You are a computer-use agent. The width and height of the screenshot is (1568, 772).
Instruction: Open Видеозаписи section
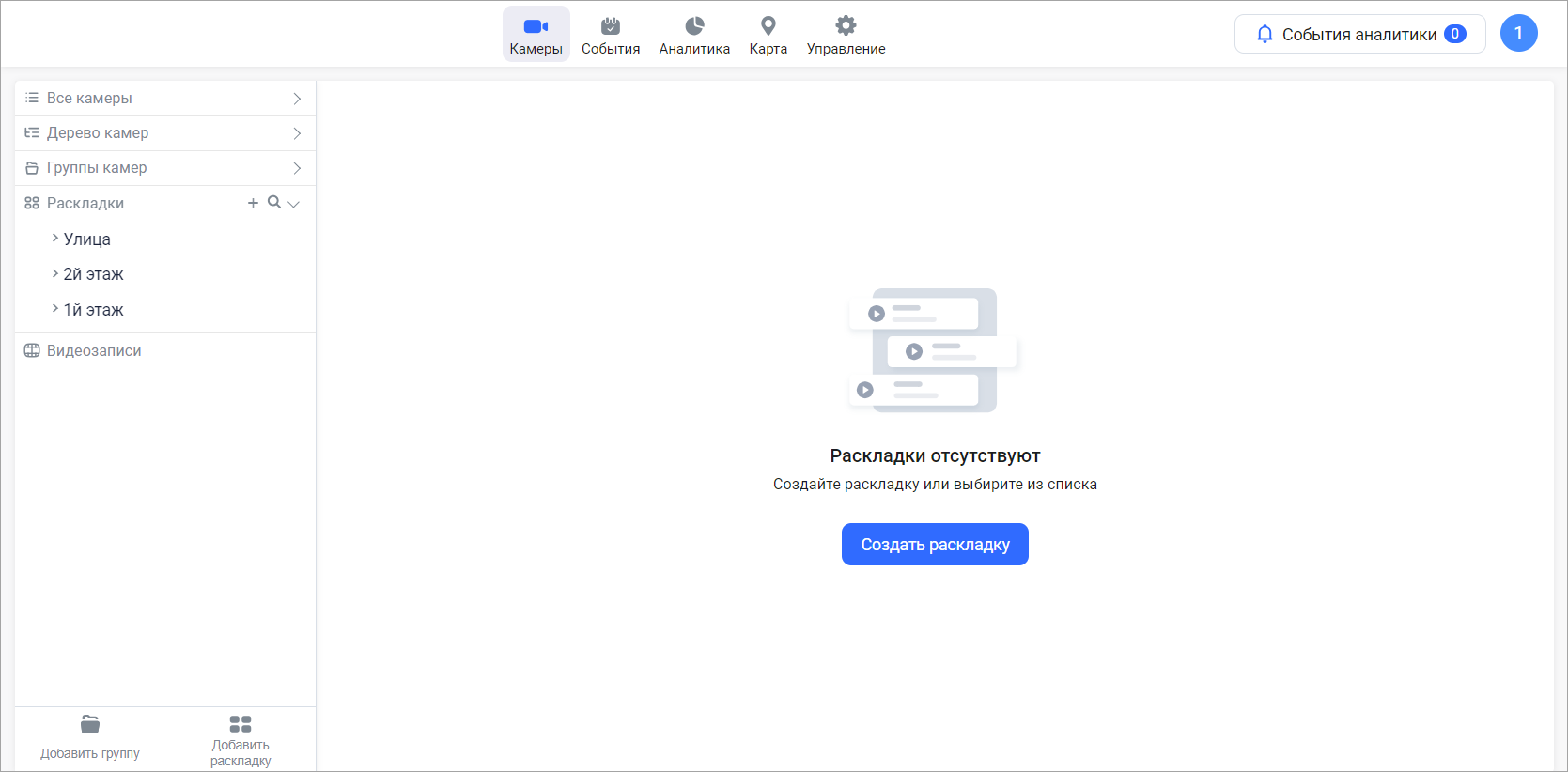coord(94,350)
